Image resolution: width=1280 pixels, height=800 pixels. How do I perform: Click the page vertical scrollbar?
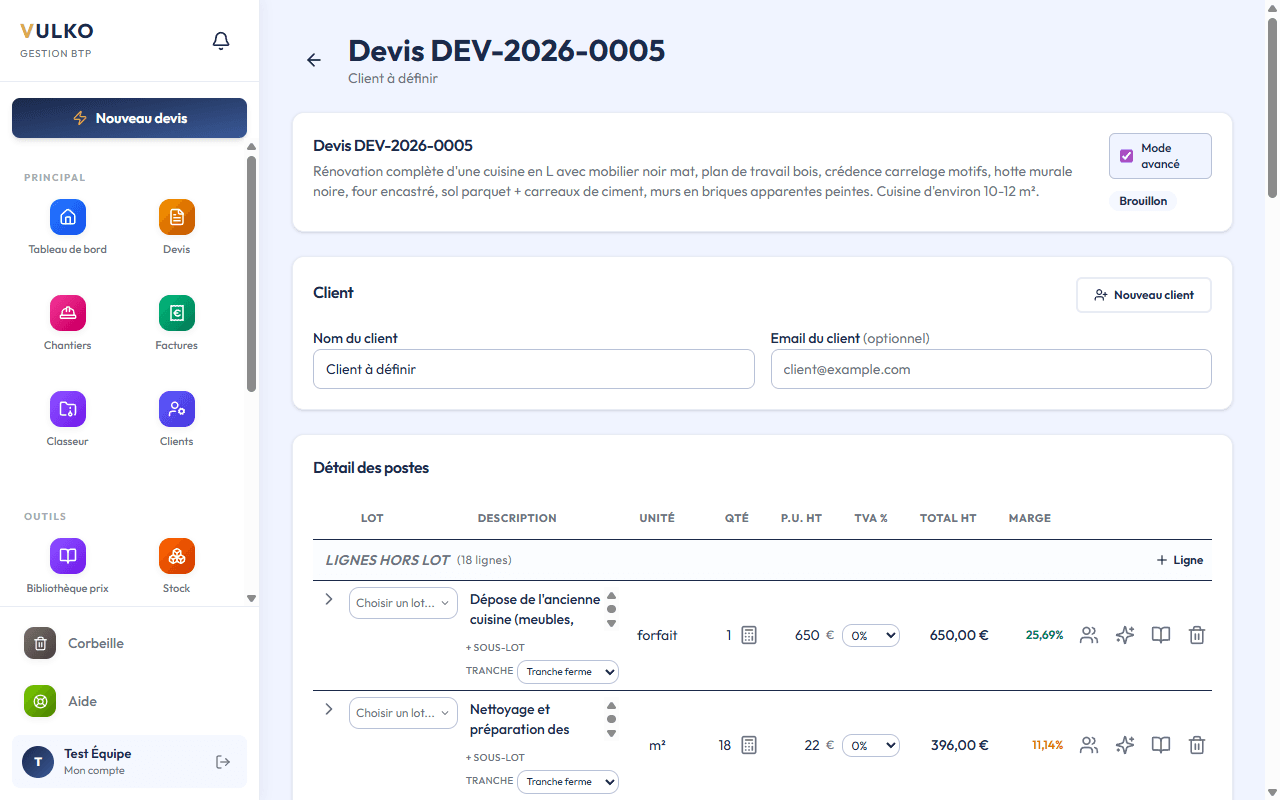[x=1272, y=108]
